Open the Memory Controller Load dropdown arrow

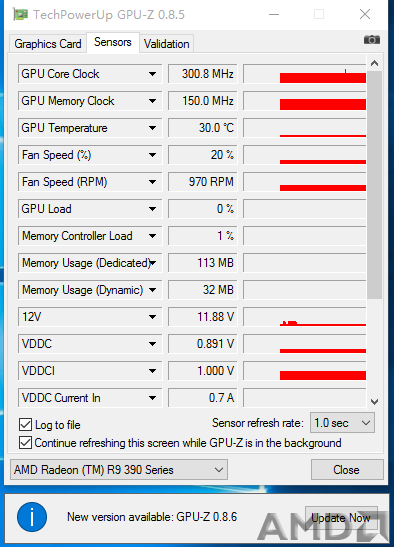[x=152, y=236]
